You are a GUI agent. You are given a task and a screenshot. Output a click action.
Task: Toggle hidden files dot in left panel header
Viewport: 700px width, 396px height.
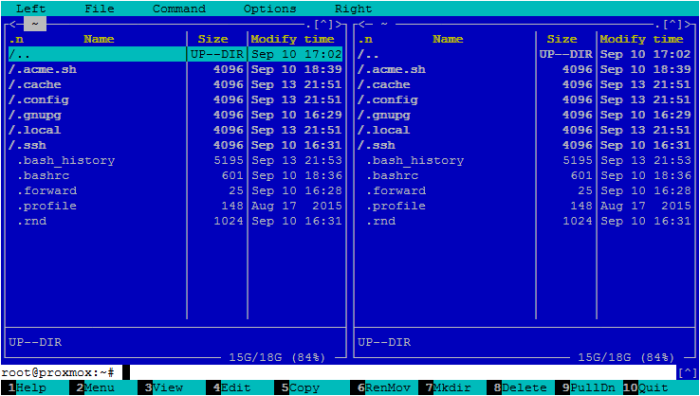(x=308, y=25)
